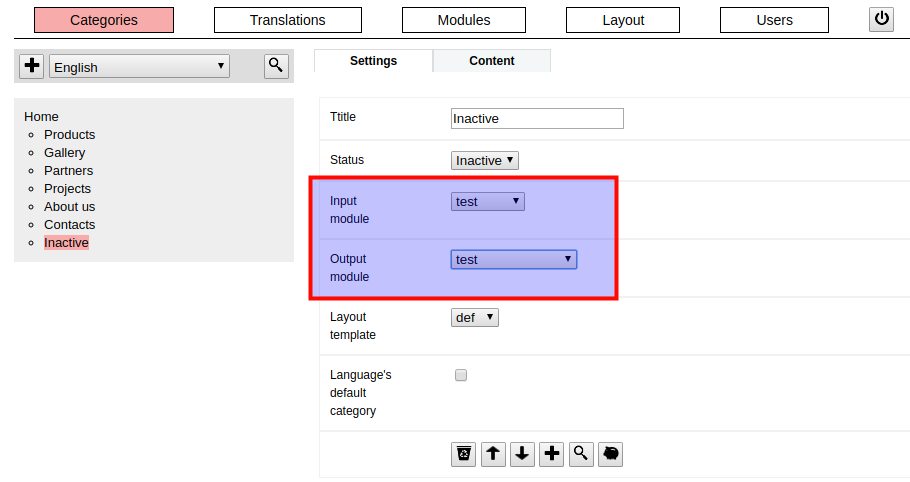
Task: Open the Output module dropdown
Action: (514, 259)
